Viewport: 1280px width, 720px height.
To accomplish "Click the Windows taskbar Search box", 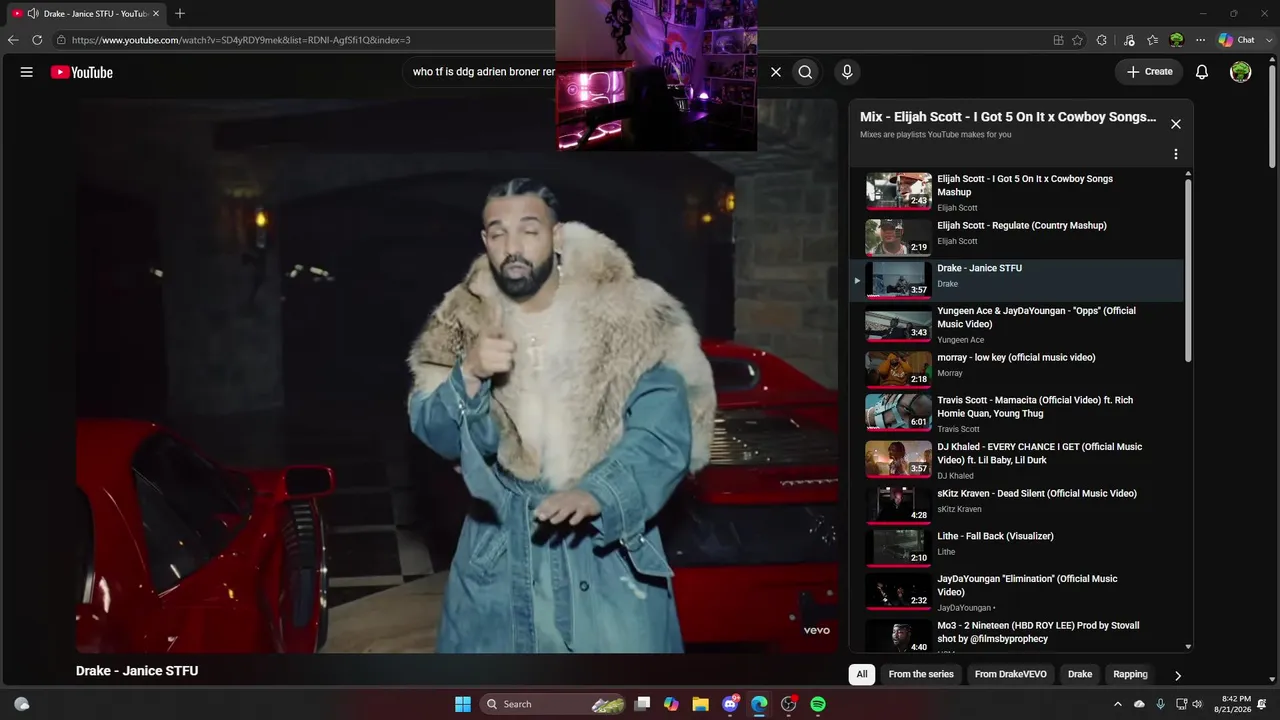I will coord(553,704).
